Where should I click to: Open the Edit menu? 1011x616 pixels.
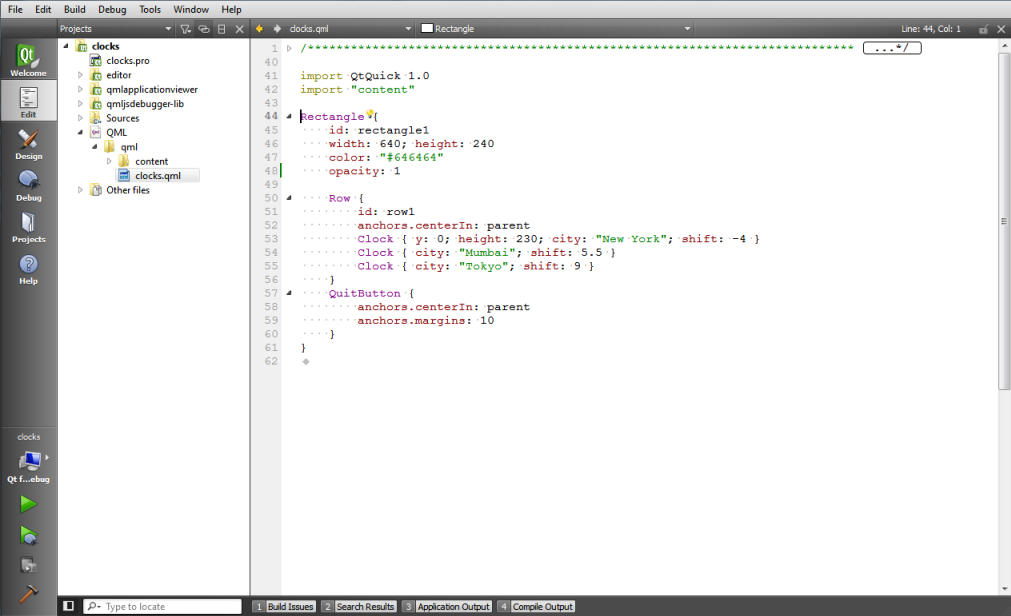pos(43,9)
